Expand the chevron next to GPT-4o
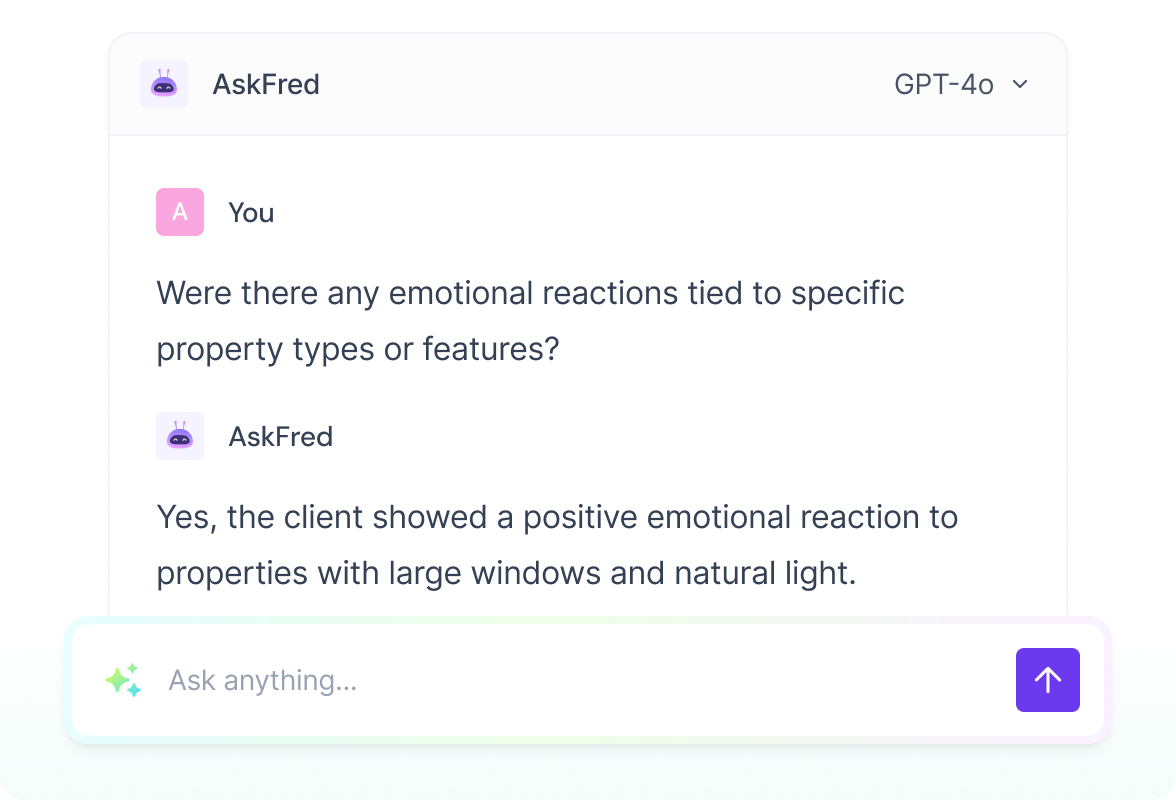This screenshot has height=800, width=1176. click(x=1020, y=85)
